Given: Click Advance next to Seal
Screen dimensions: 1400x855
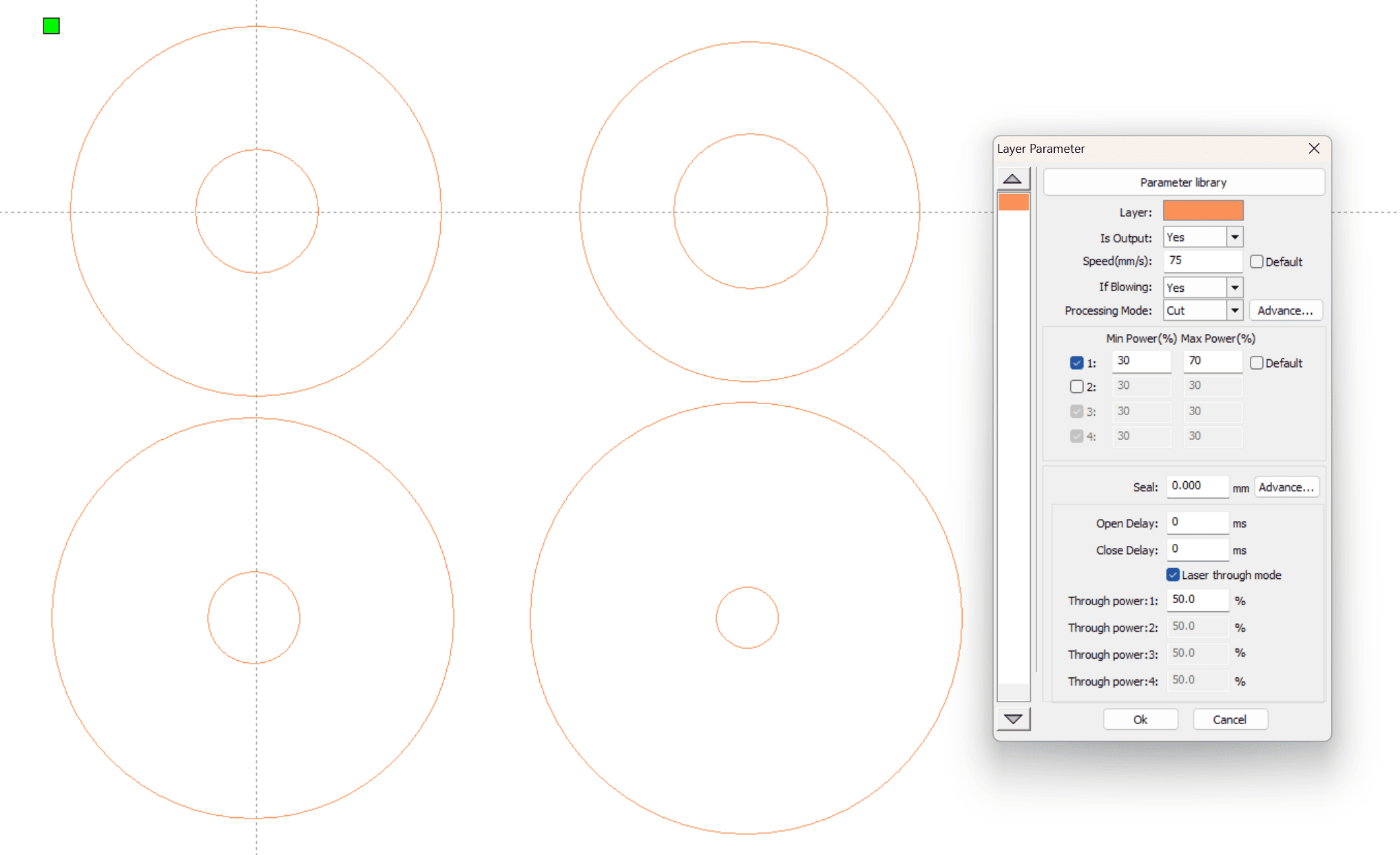Looking at the screenshot, I should 1286,487.
